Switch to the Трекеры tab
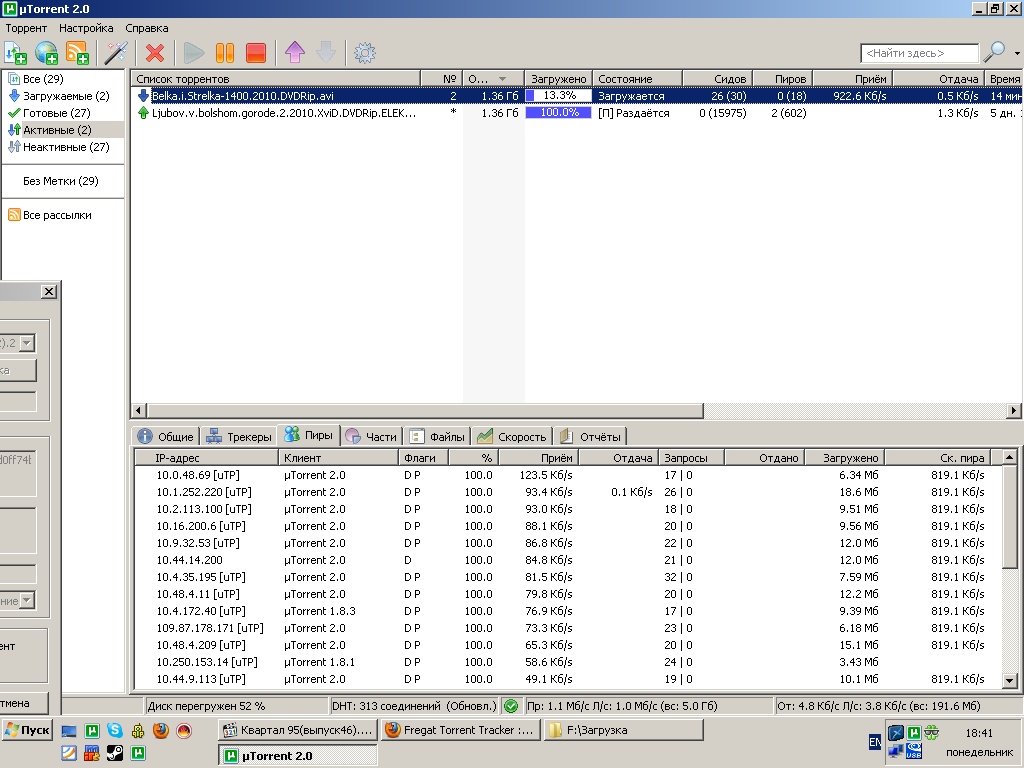Viewport: 1024px width, 768px height. pos(238,436)
